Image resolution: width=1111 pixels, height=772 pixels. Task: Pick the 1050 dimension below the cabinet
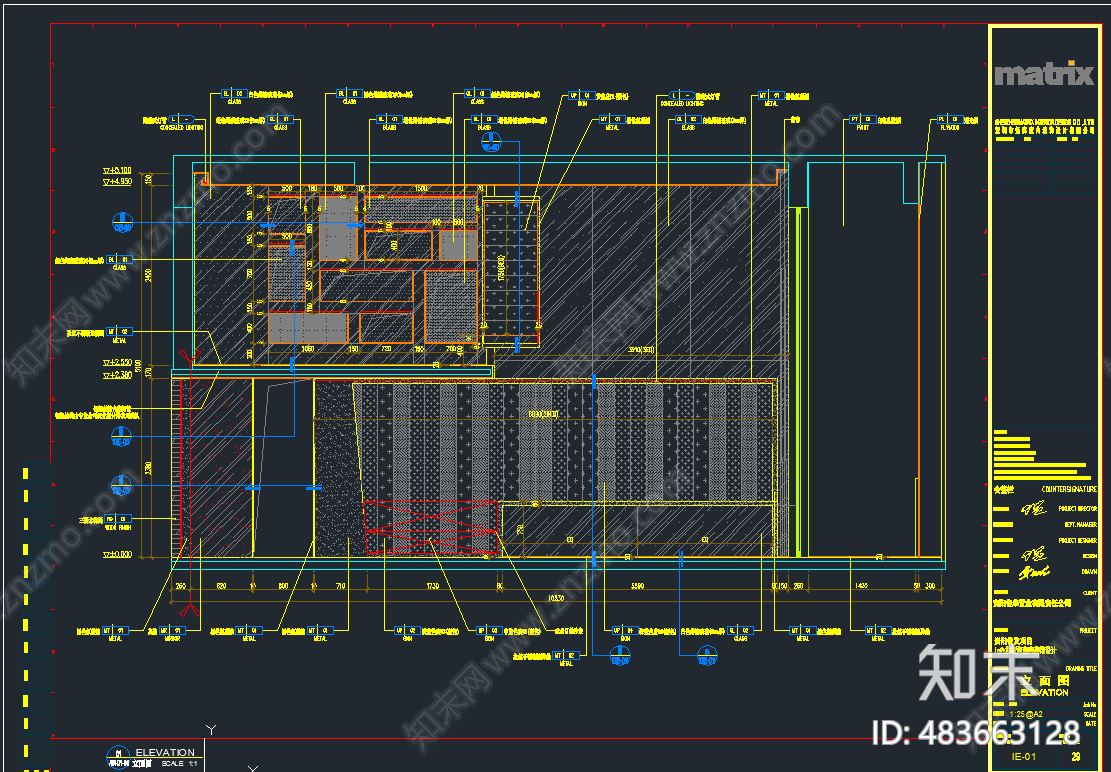308,349
